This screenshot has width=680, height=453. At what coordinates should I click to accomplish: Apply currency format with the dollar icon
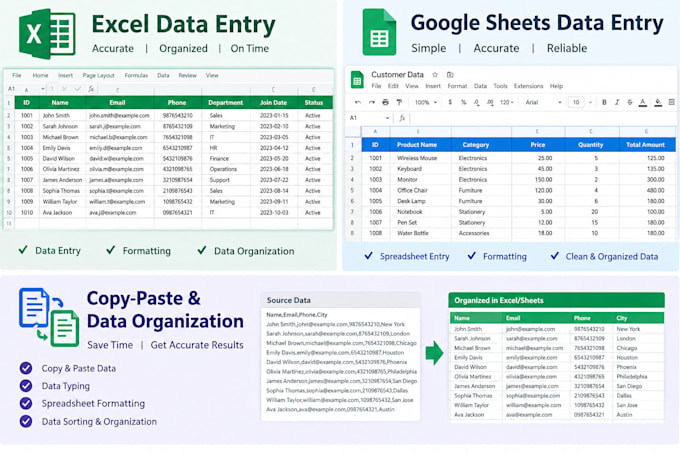click(x=450, y=102)
